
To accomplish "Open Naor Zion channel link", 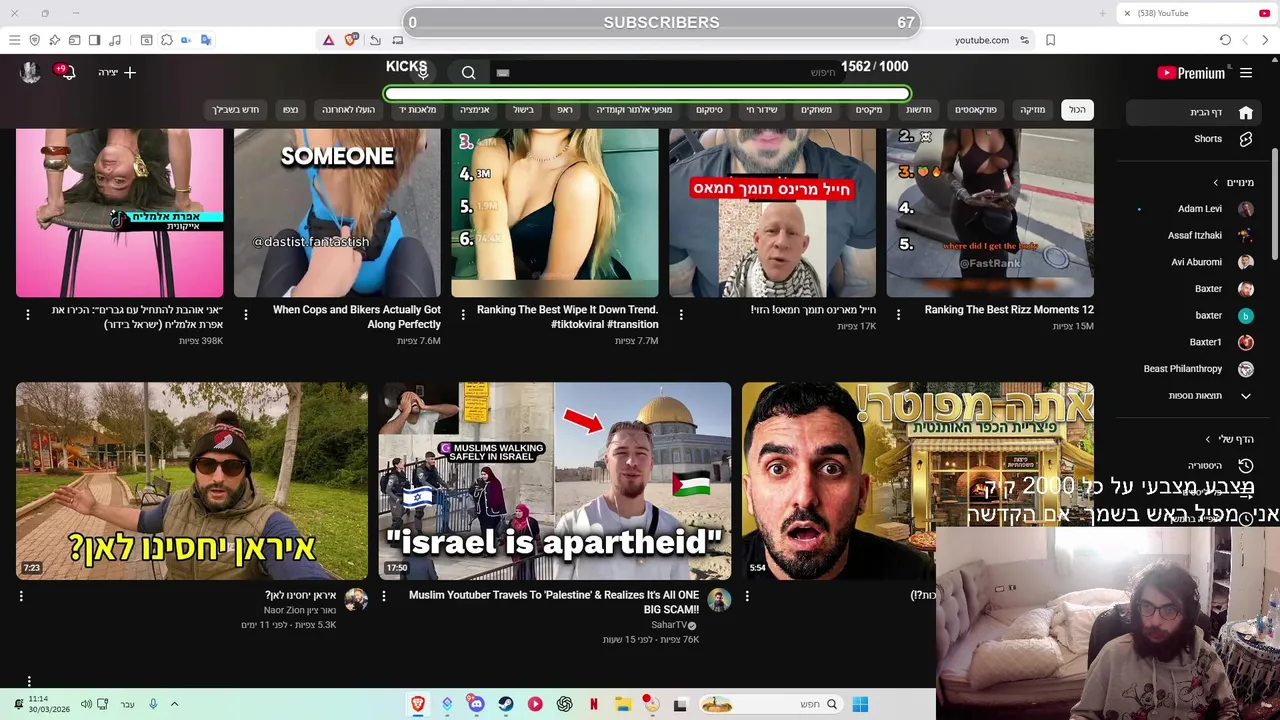I will tap(298, 610).
